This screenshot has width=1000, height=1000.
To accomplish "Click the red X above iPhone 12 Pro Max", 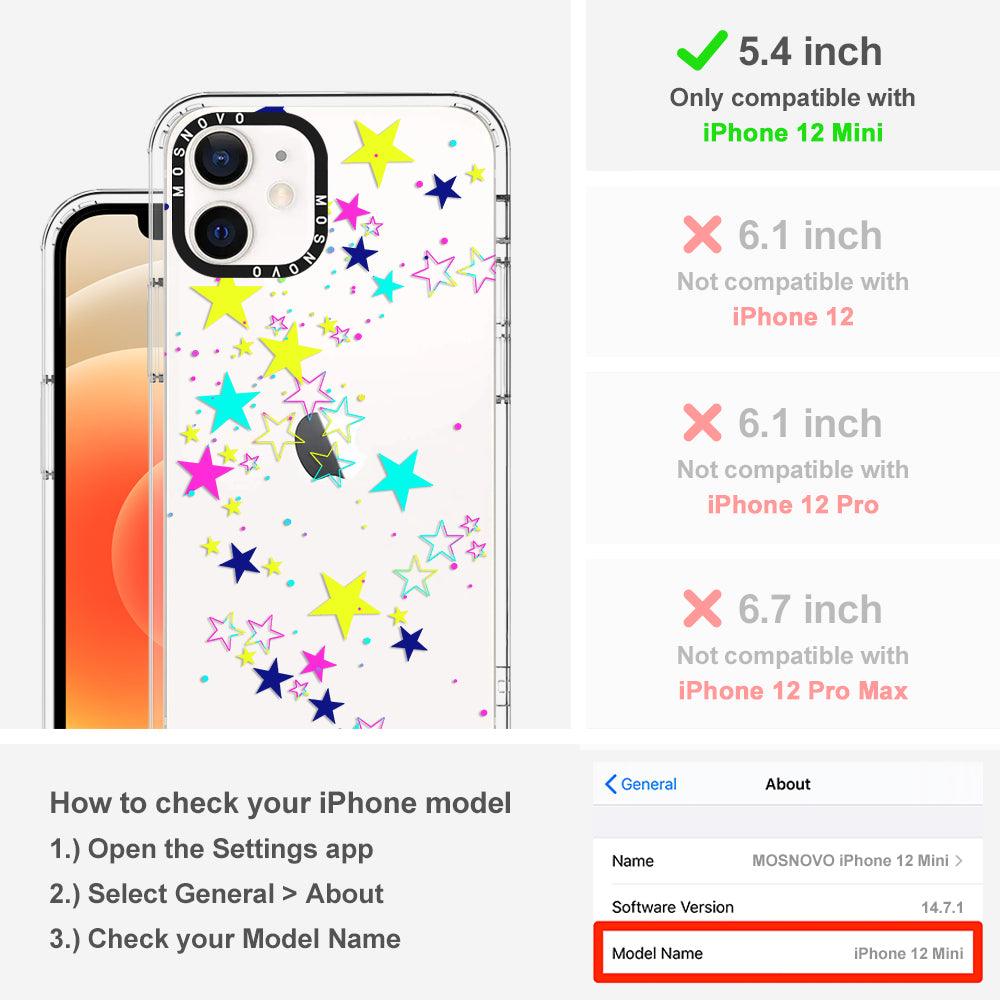I will pyautogui.click(x=702, y=608).
